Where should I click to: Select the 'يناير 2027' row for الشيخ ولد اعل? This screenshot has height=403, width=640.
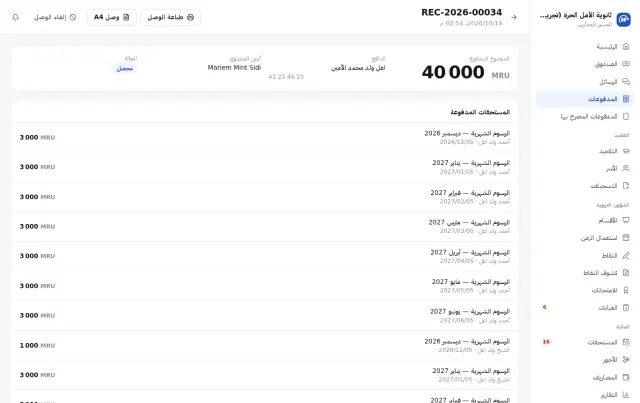(x=265, y=375)
